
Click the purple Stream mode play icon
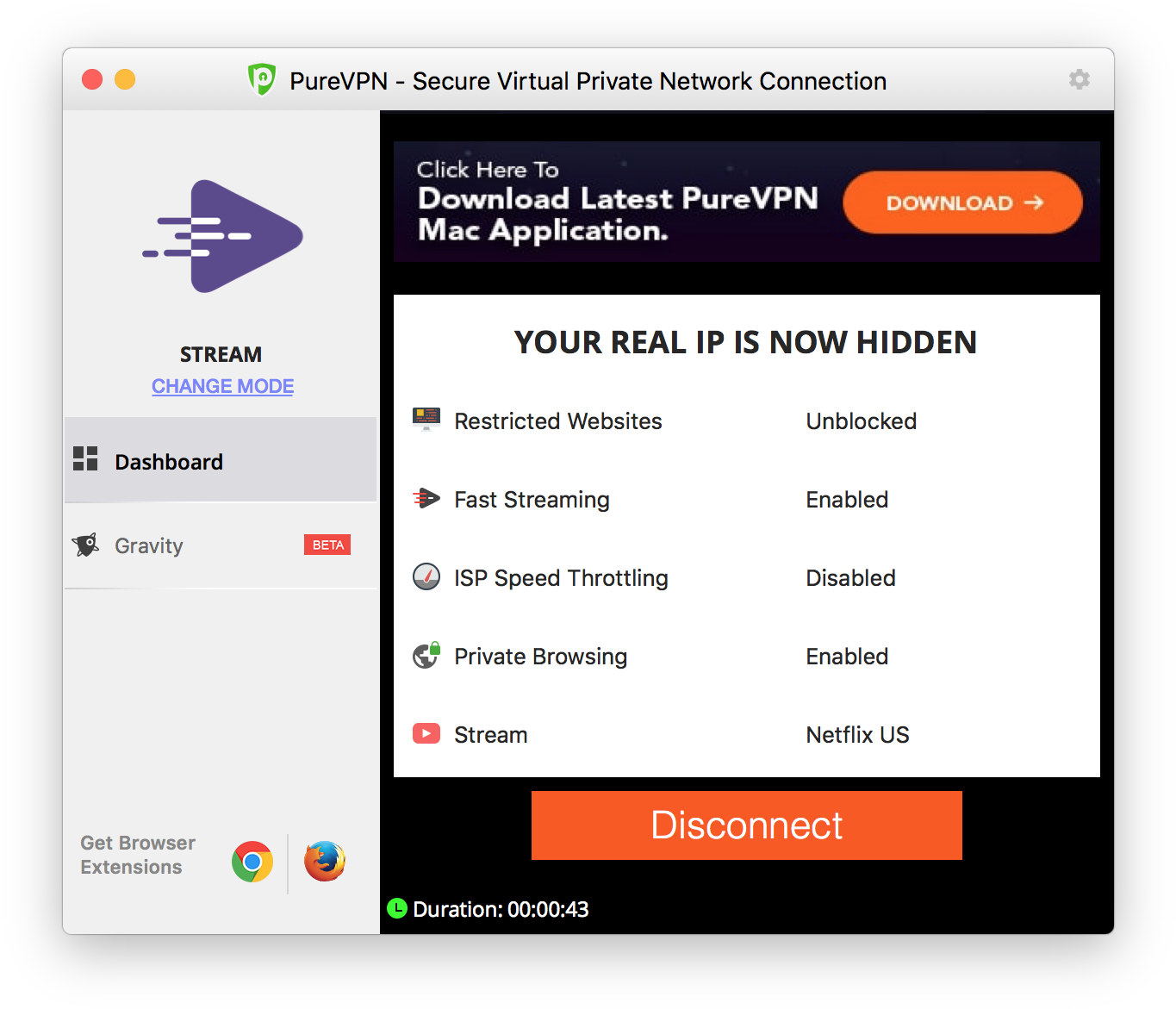pyautogui.click(x=223, y=236)
